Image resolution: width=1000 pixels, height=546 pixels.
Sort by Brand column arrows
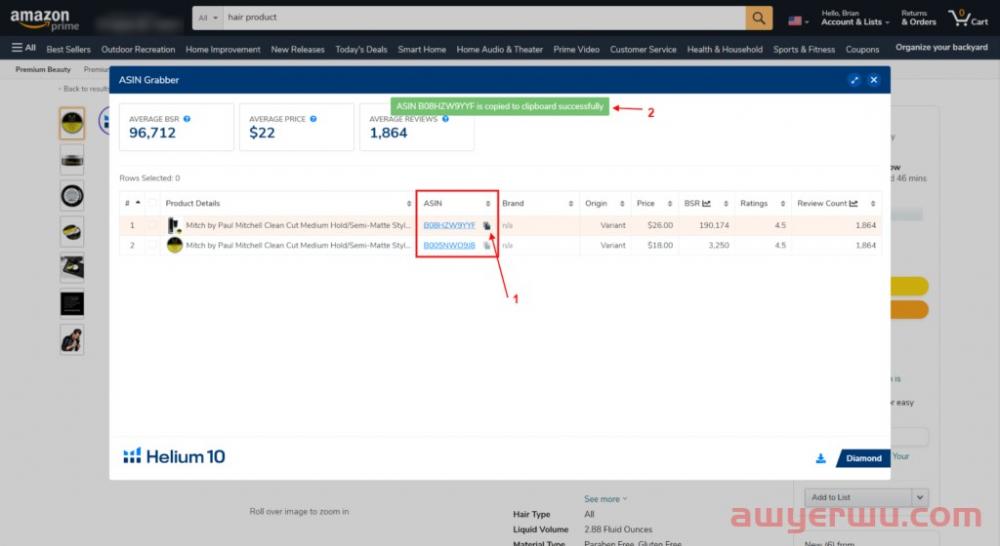point(571,203)
